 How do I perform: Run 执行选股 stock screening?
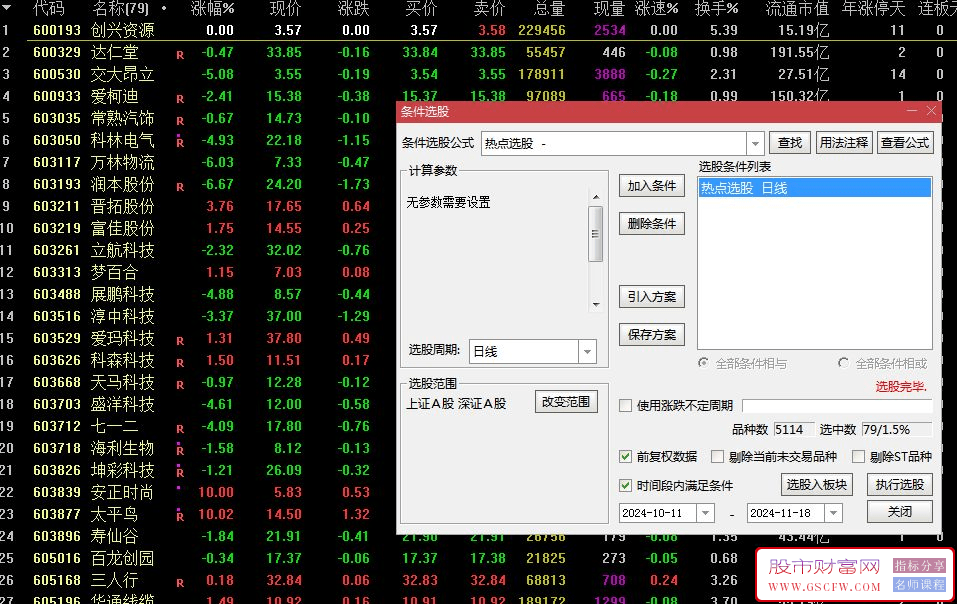900,485
